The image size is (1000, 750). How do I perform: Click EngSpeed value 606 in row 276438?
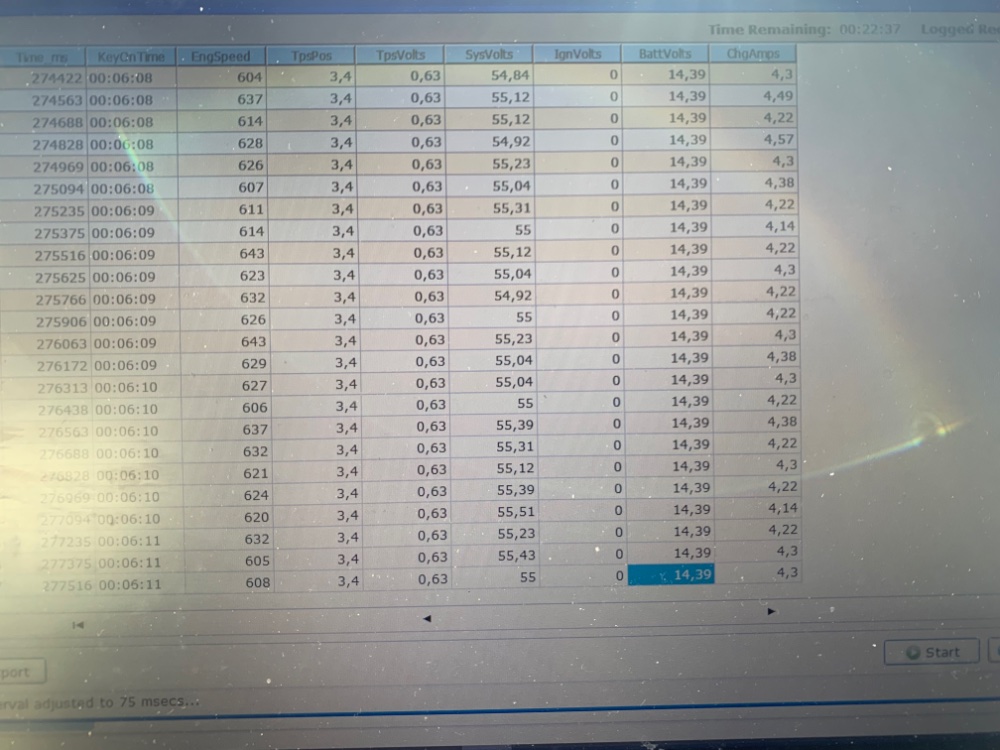coord(226,408)
